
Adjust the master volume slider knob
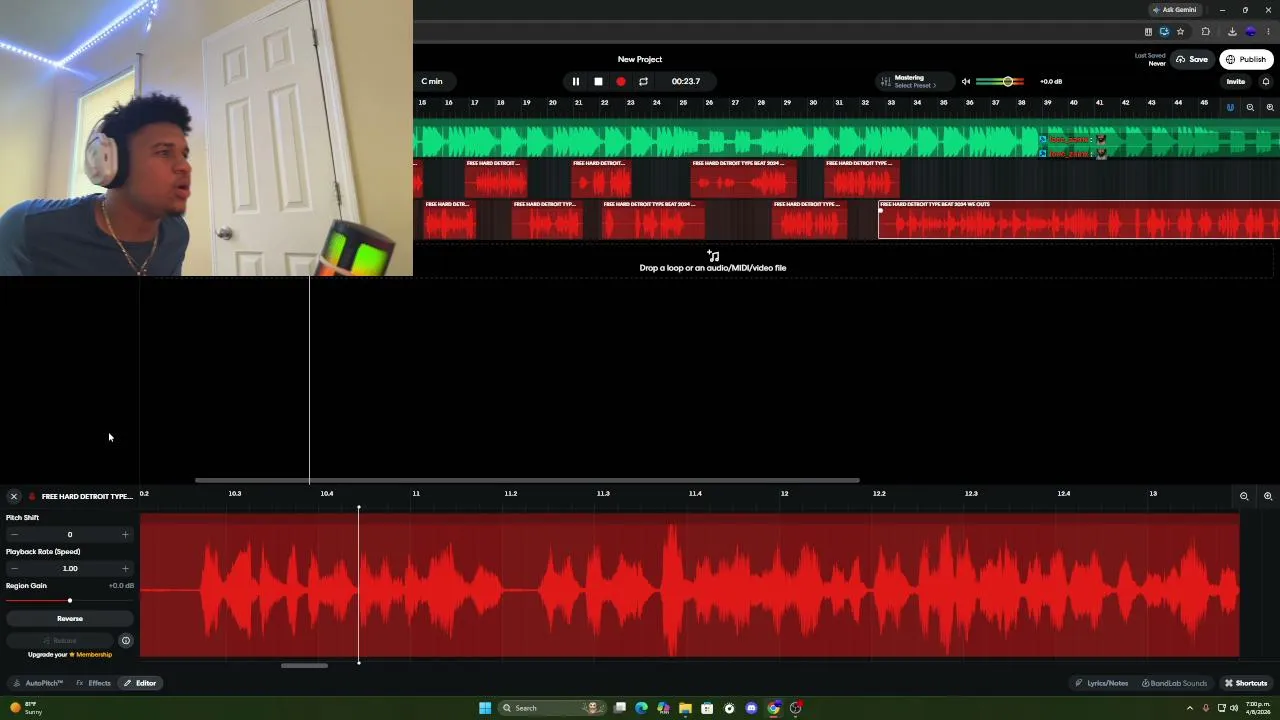click(x=1007, y=81)
